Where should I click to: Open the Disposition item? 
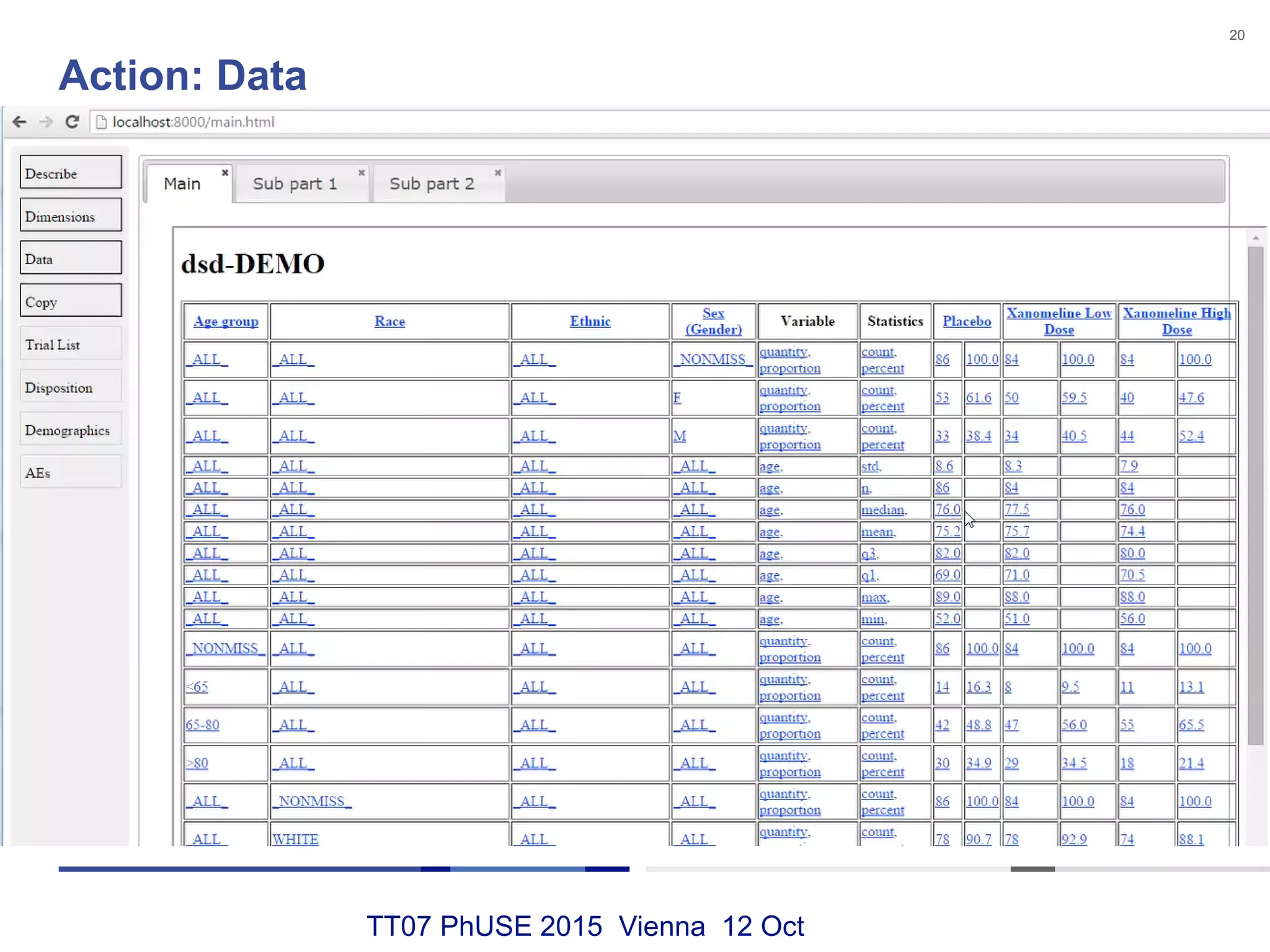(71, 387)
